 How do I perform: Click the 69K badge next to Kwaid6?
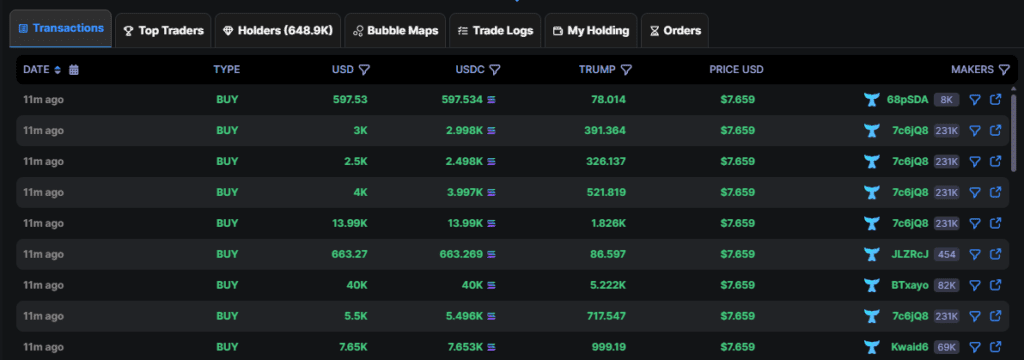(946, 347)
